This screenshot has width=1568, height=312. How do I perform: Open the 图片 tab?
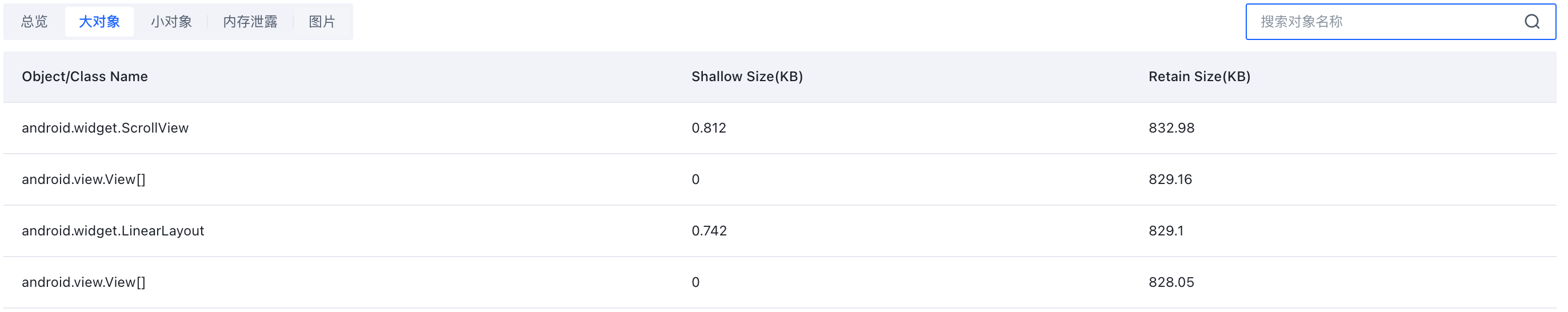click(x=322, y=22)
